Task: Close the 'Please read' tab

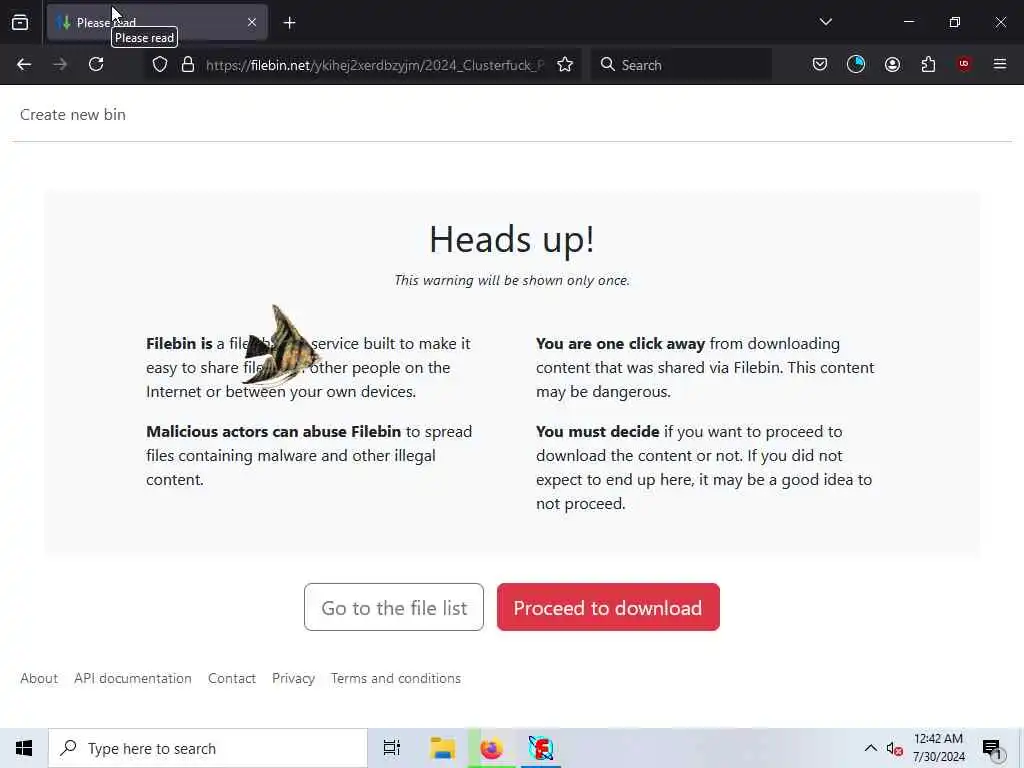Action: pyautogui.click(x=252, y=23)
